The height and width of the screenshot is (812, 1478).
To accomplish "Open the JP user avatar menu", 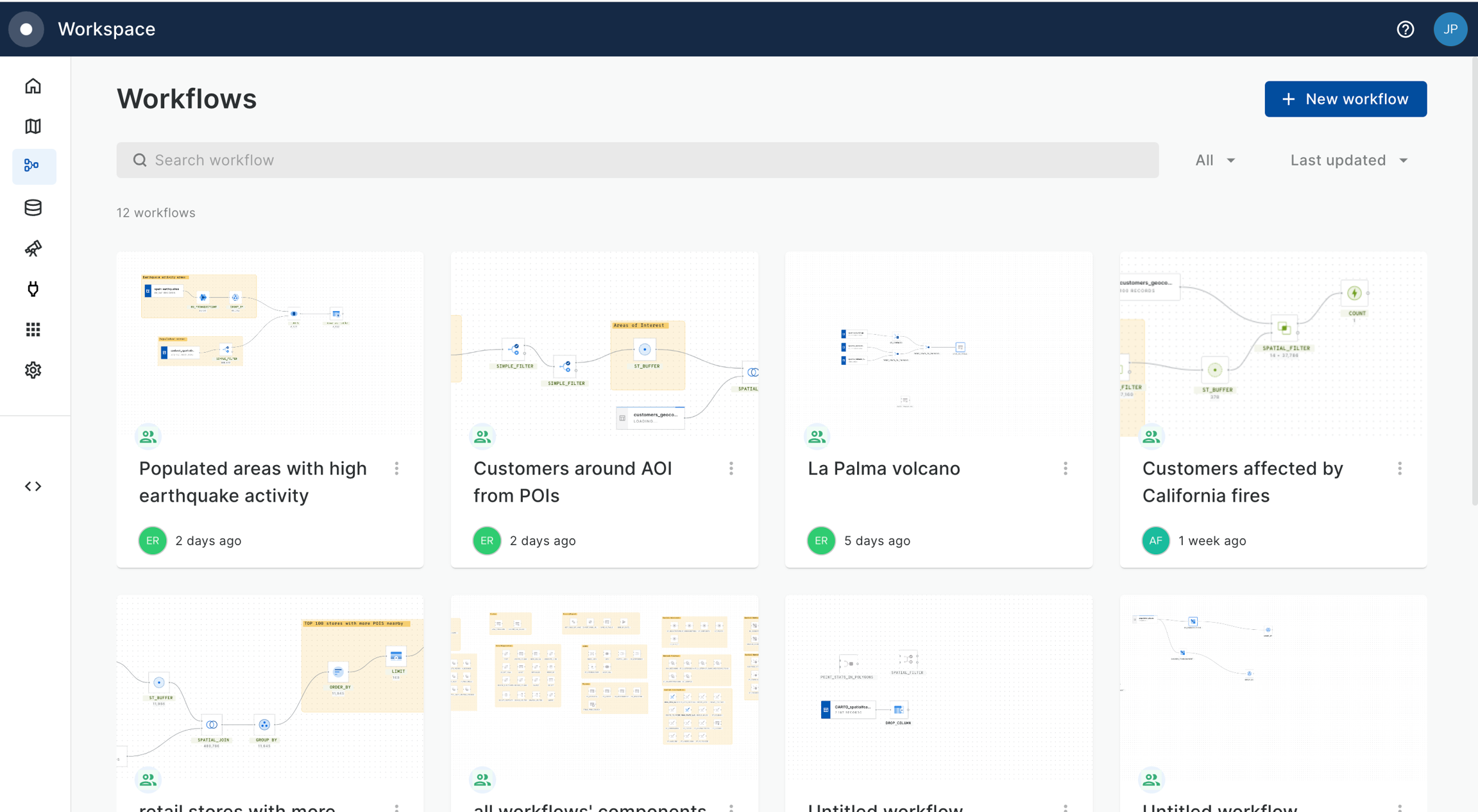I will coord(1450,30).
